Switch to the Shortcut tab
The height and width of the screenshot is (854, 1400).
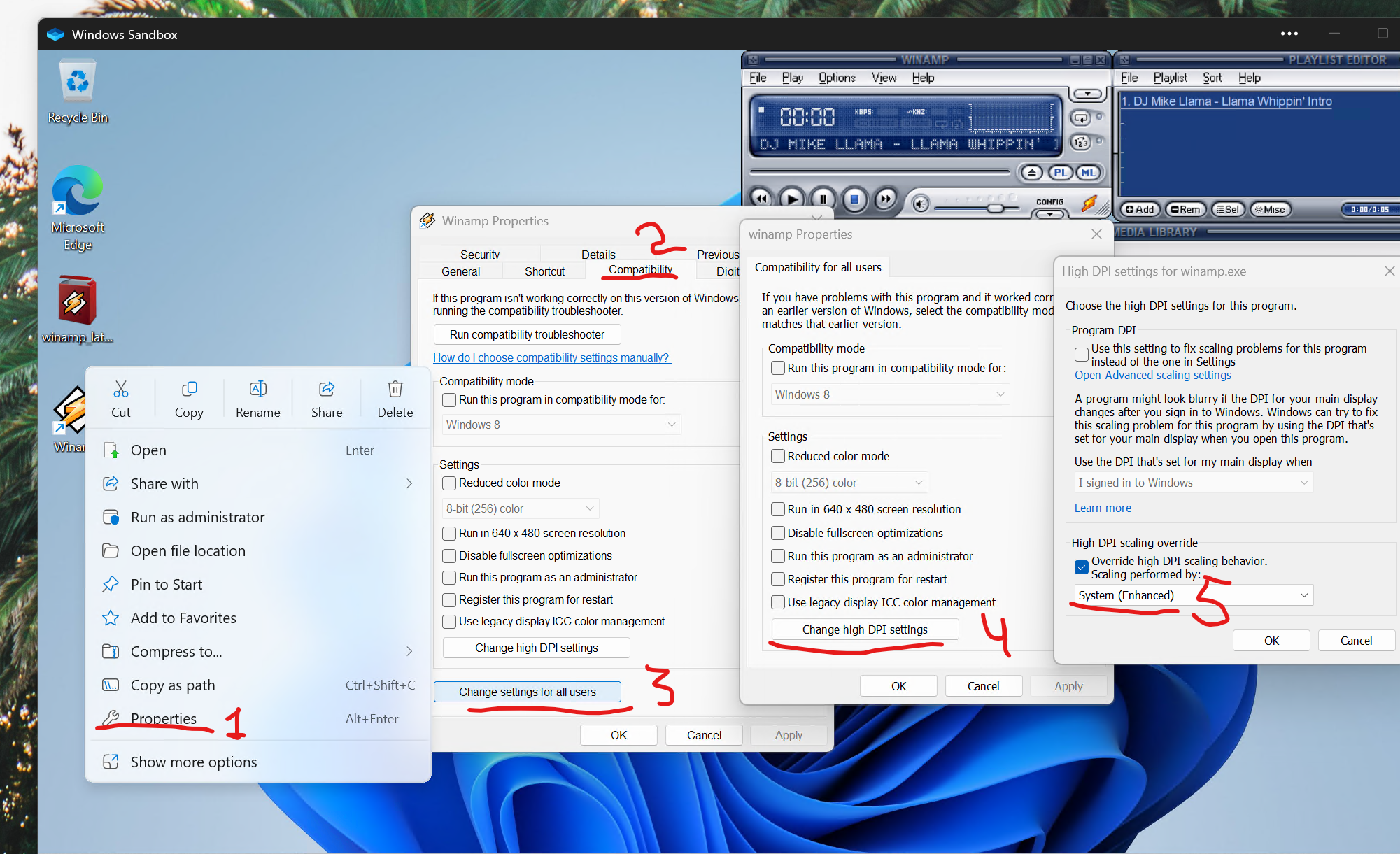click(544, 271)
